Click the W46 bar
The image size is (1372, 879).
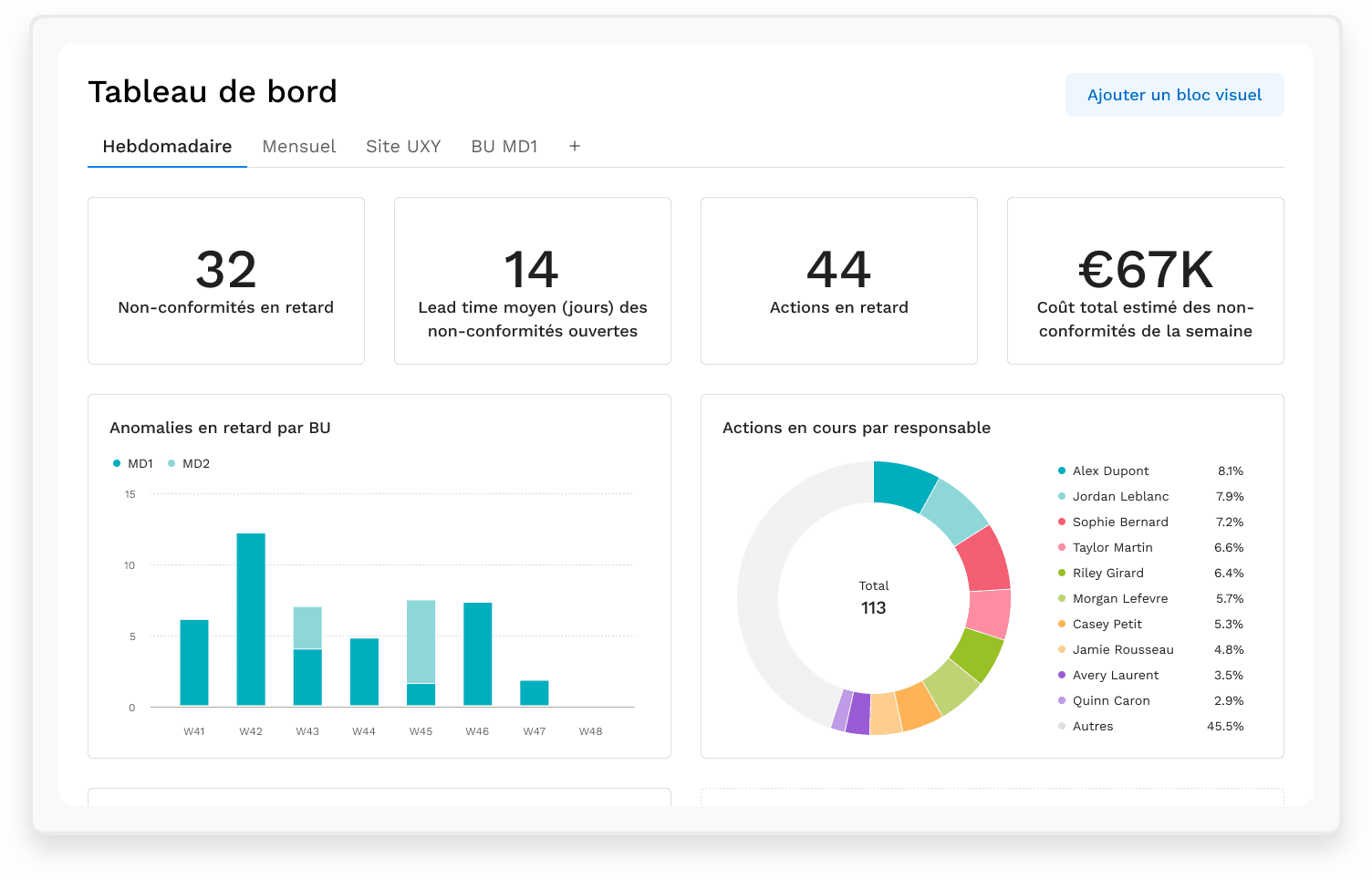(477, 654)
